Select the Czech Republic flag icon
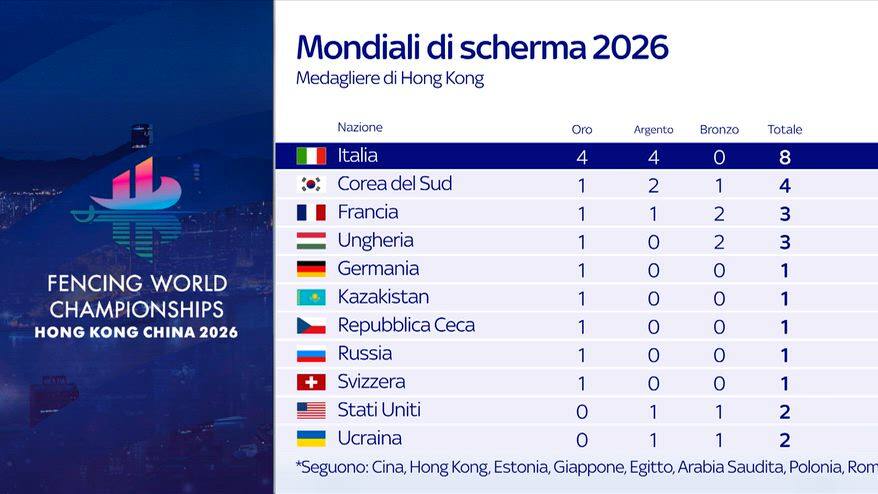The height and width of the screenshot is (494, 878). [x=311, y=325]
